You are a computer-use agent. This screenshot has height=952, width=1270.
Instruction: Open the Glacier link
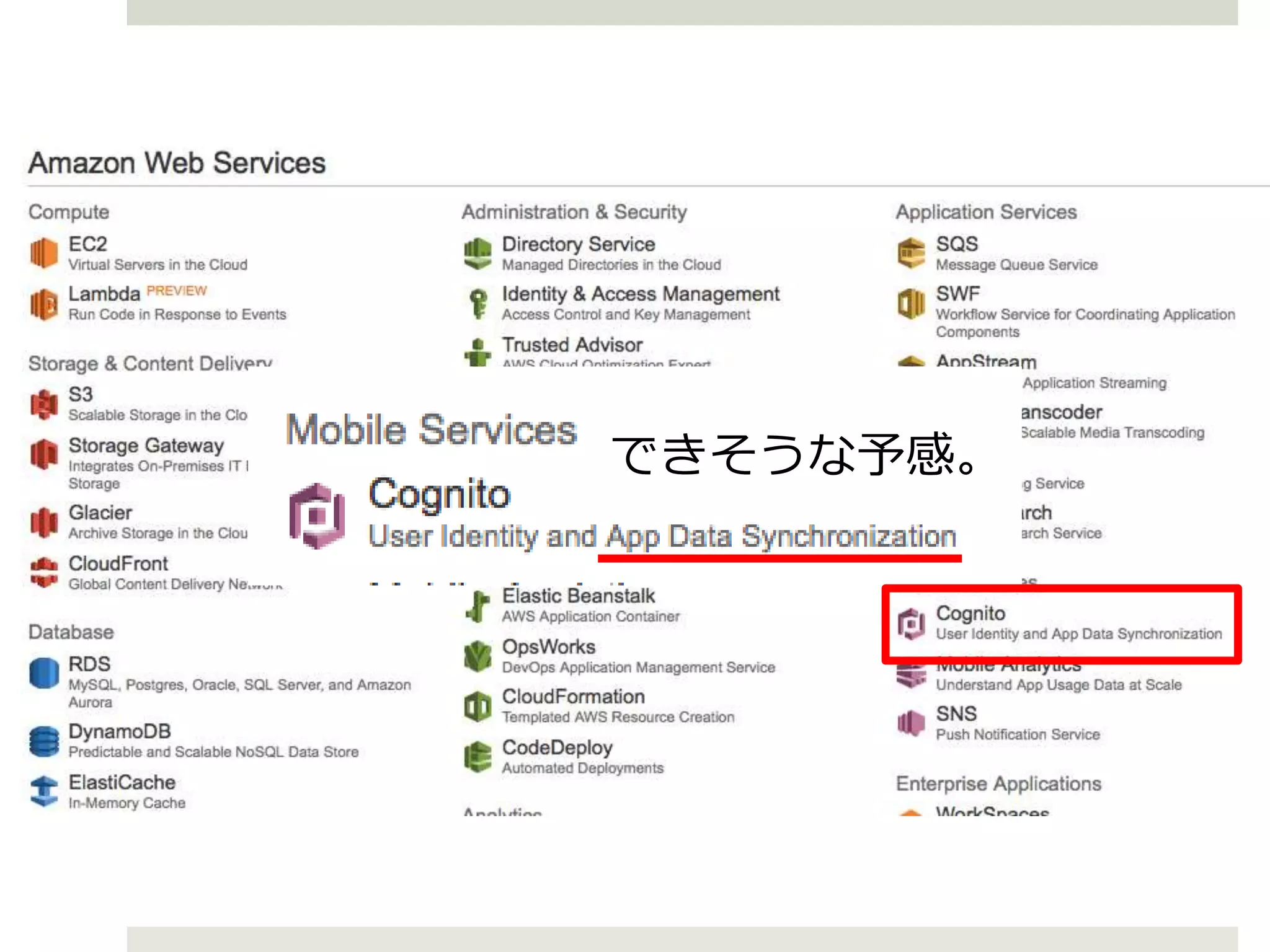coord(100,513)
